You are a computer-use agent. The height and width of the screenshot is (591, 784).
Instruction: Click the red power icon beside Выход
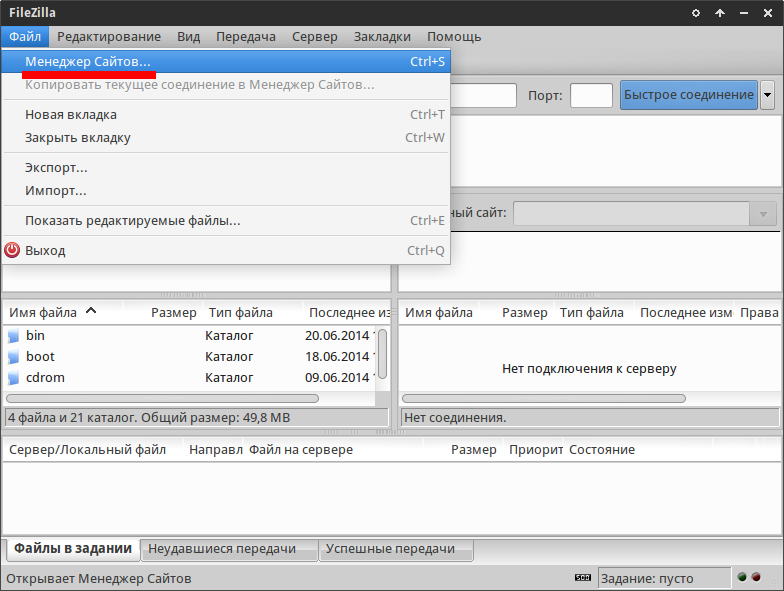[x=12, y=250]
